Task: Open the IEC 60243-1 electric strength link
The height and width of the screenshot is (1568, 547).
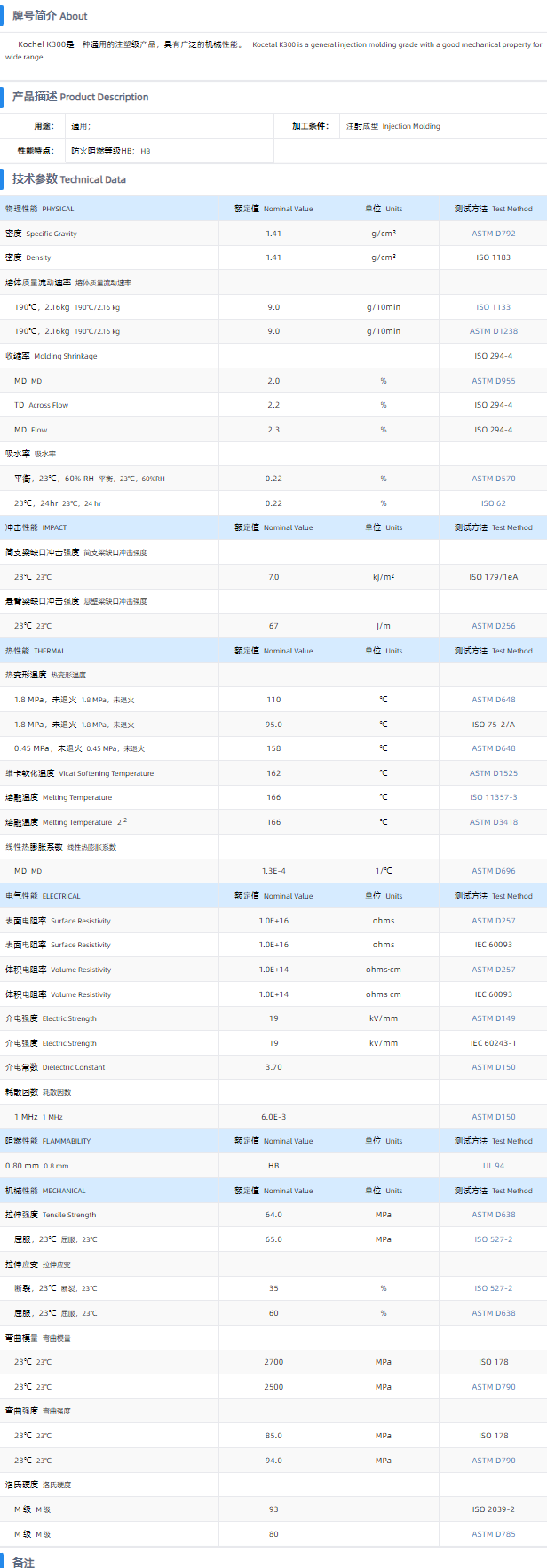Action: tap(493, 1043)
